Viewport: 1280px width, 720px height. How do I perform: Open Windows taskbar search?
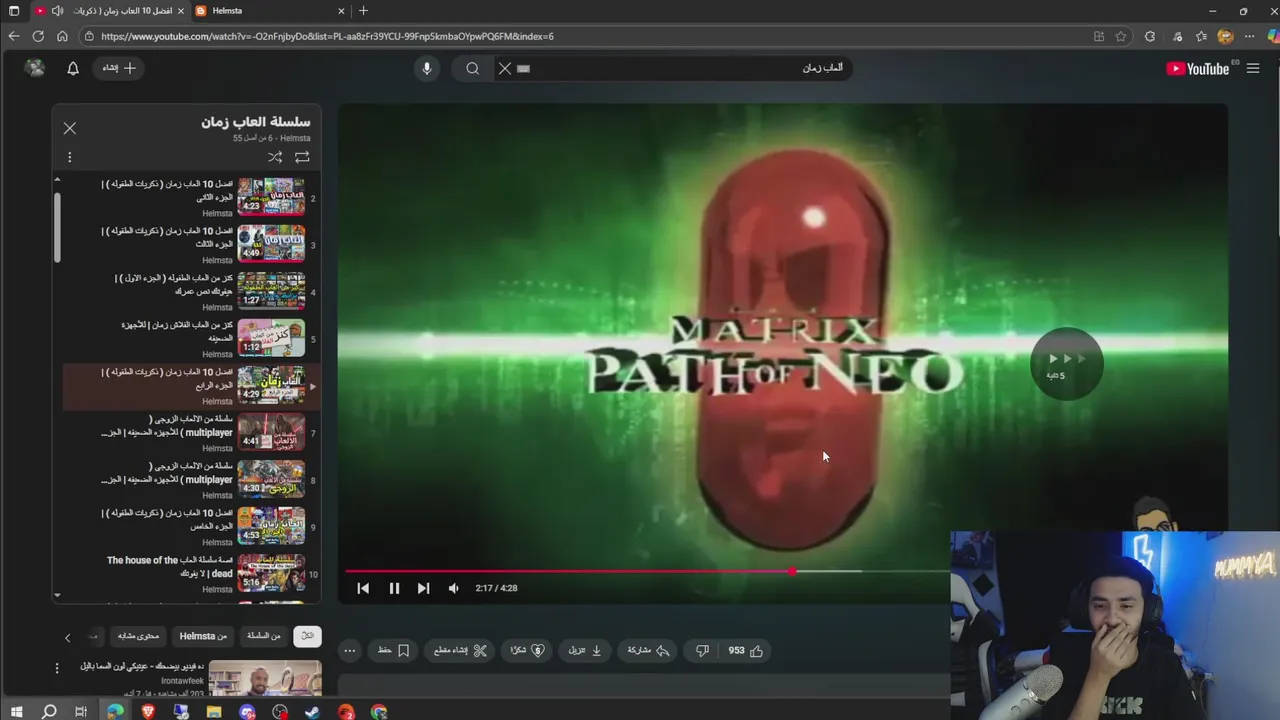click(x=49, y=712)
